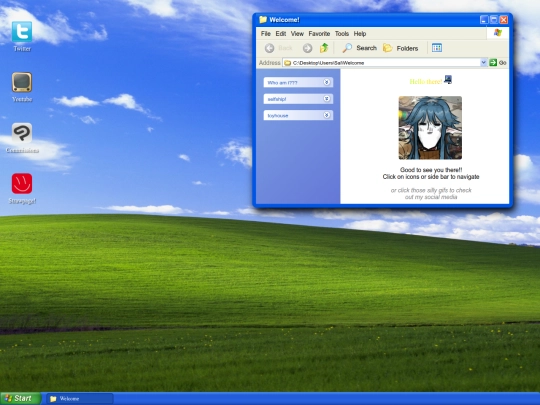The image size is (540, 405).
Task: Click the Up folder arrow icon
Action: pos(324,48)
